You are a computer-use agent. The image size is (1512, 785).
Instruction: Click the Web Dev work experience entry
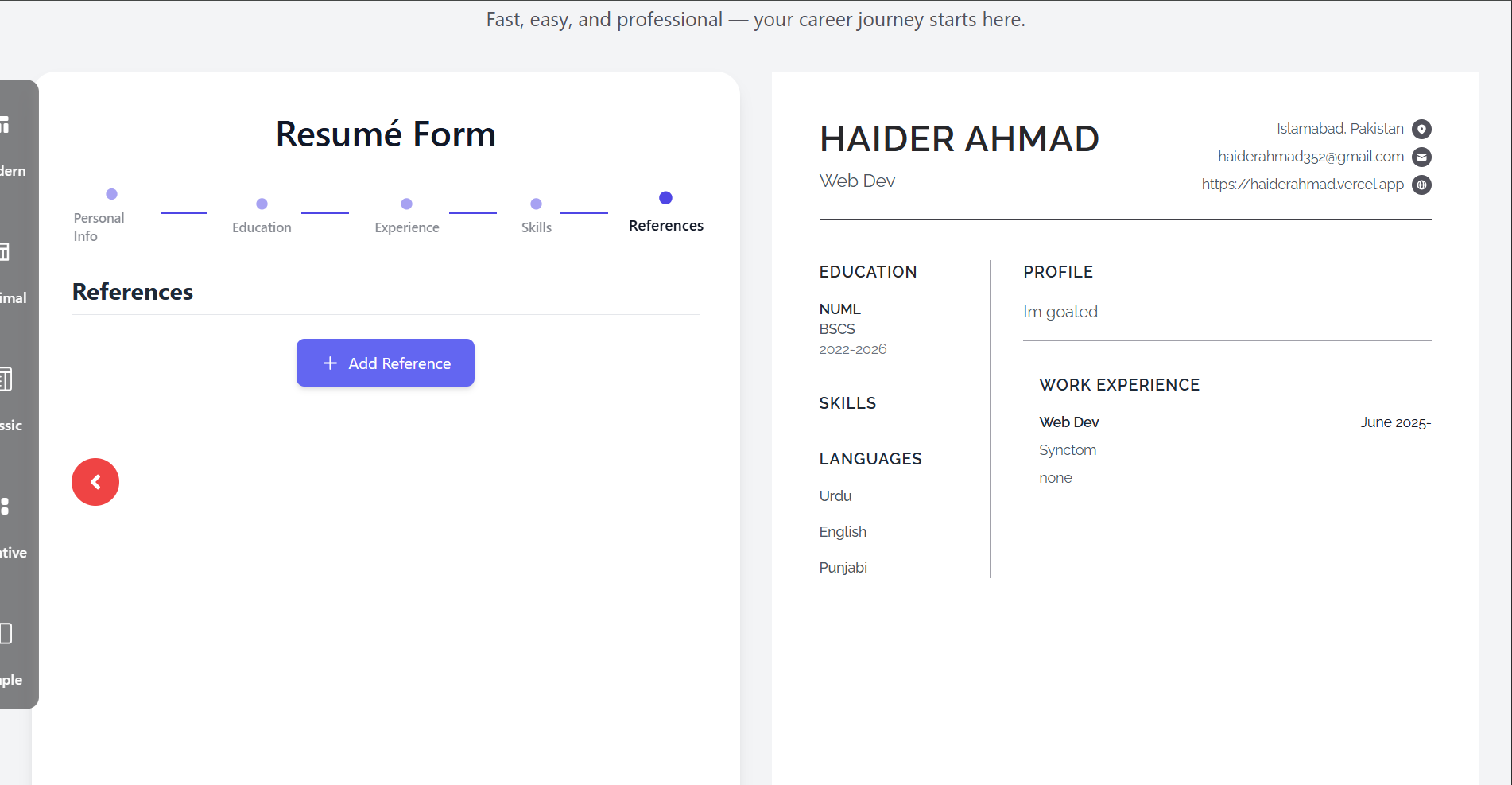pos(1069,422)
